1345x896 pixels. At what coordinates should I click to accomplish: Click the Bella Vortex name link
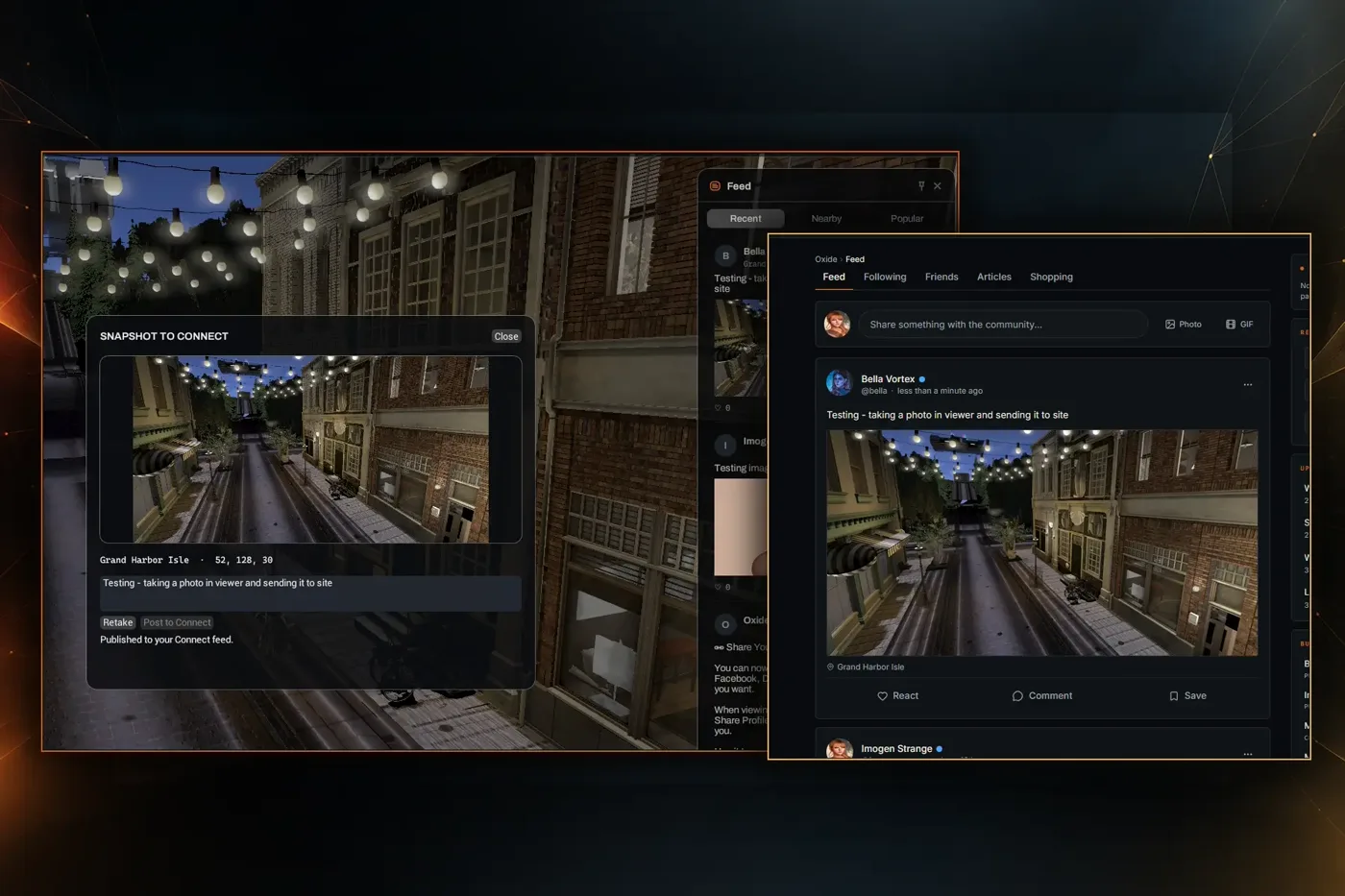point(888,379)
